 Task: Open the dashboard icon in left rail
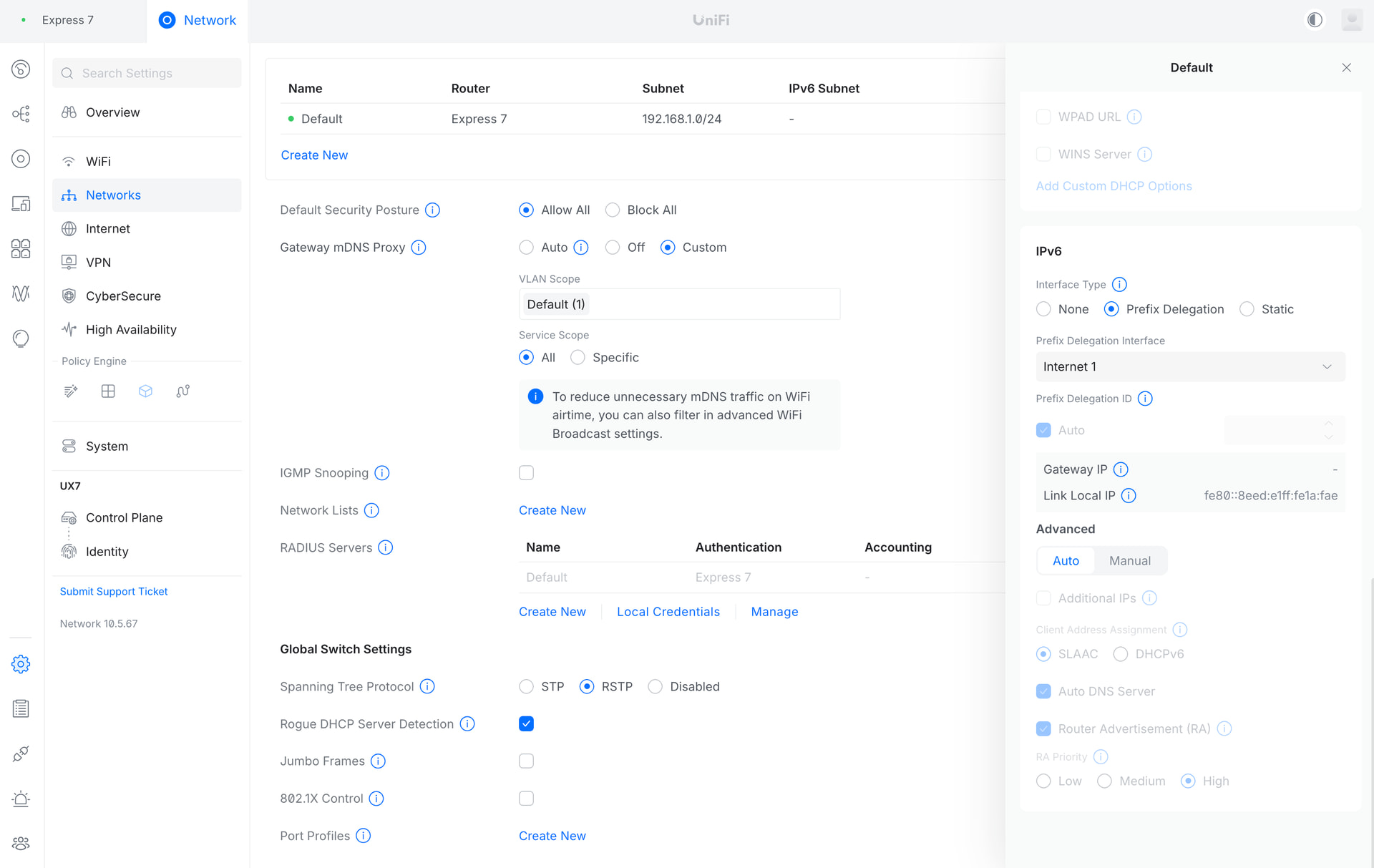(x=21, y=69)
